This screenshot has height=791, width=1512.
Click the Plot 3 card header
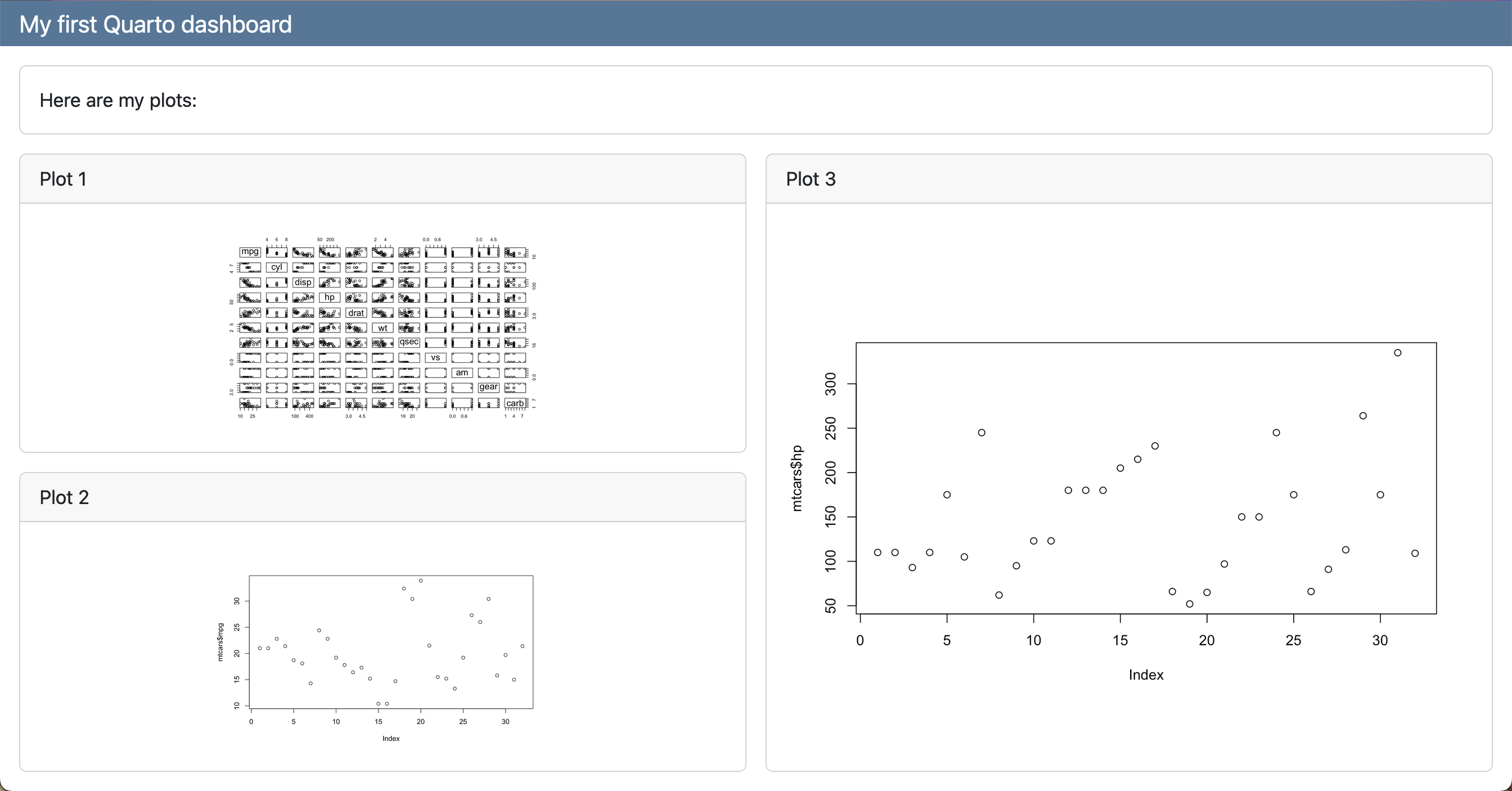(811, 178)
